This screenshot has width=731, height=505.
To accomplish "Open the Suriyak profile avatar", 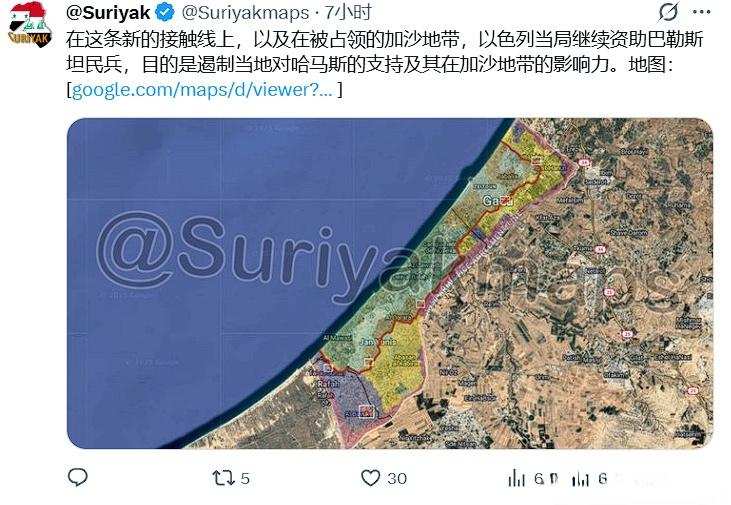I will point(30,25).
